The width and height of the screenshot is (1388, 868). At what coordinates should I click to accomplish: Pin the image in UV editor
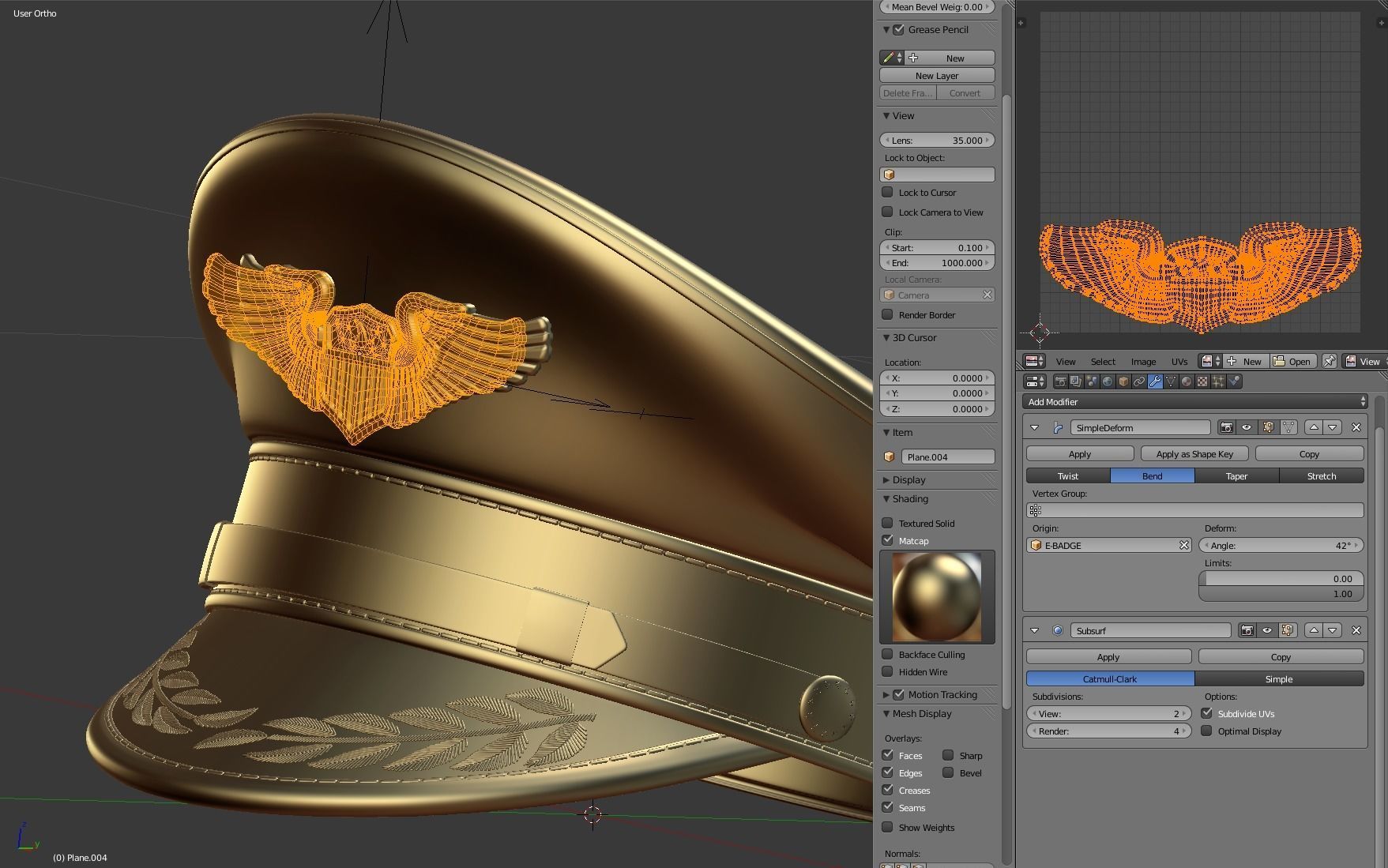(x=1330, y=361)
